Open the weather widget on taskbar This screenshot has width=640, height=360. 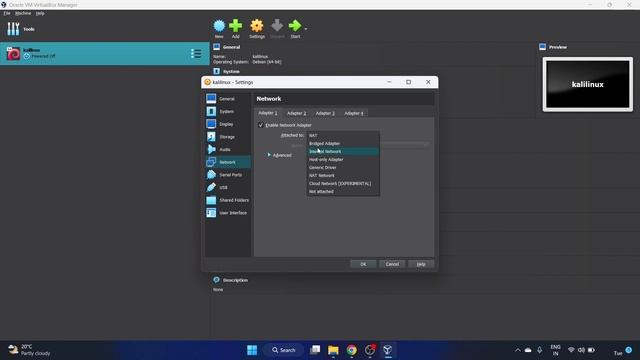pos(29,350)
